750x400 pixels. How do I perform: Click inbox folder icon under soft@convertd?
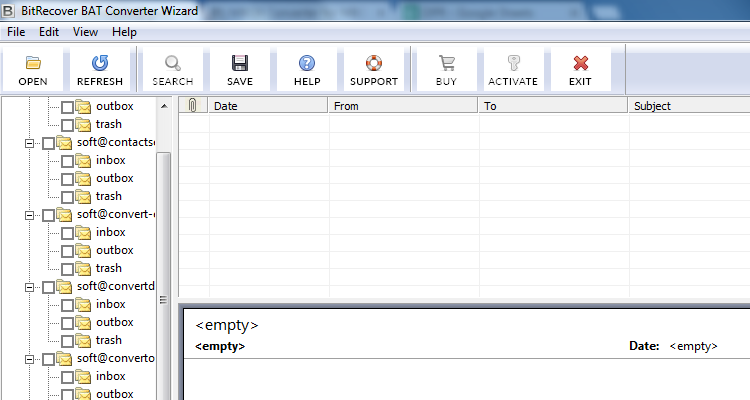tap(83, 305)
